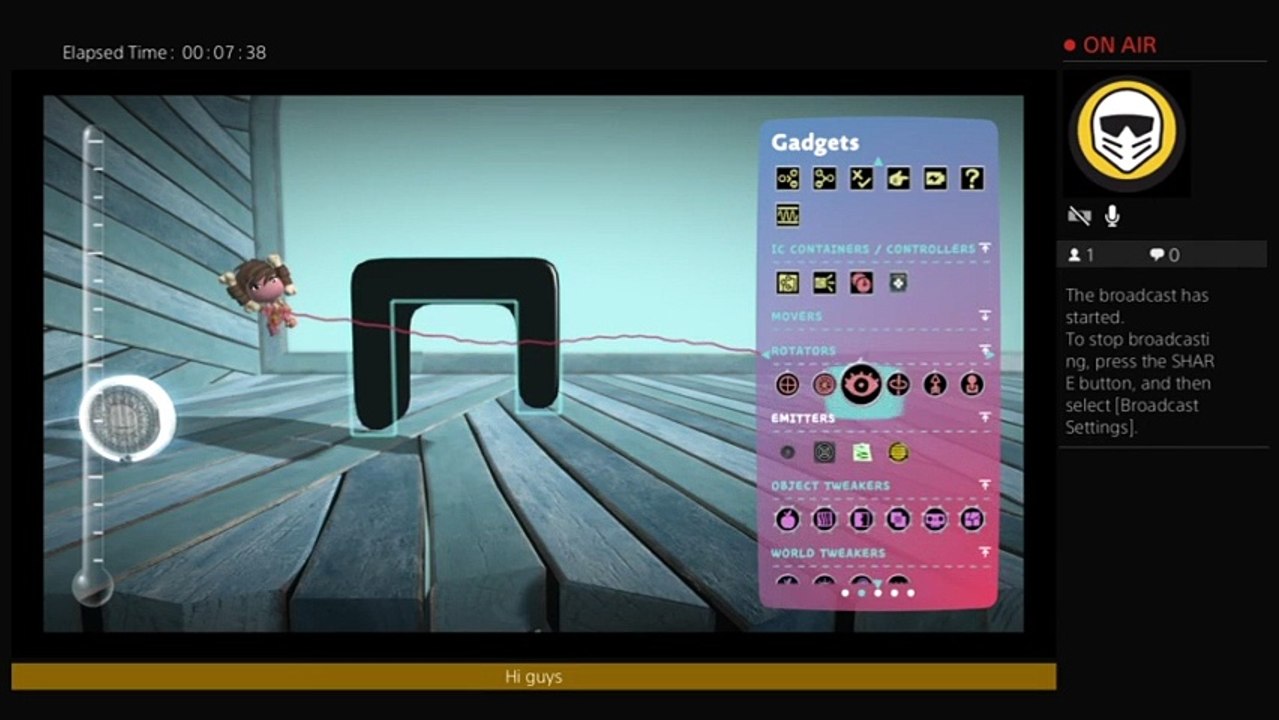1279x720 pixels.
Task: Click the Object Tweakers heading text
Action: (x=830, y=485)
